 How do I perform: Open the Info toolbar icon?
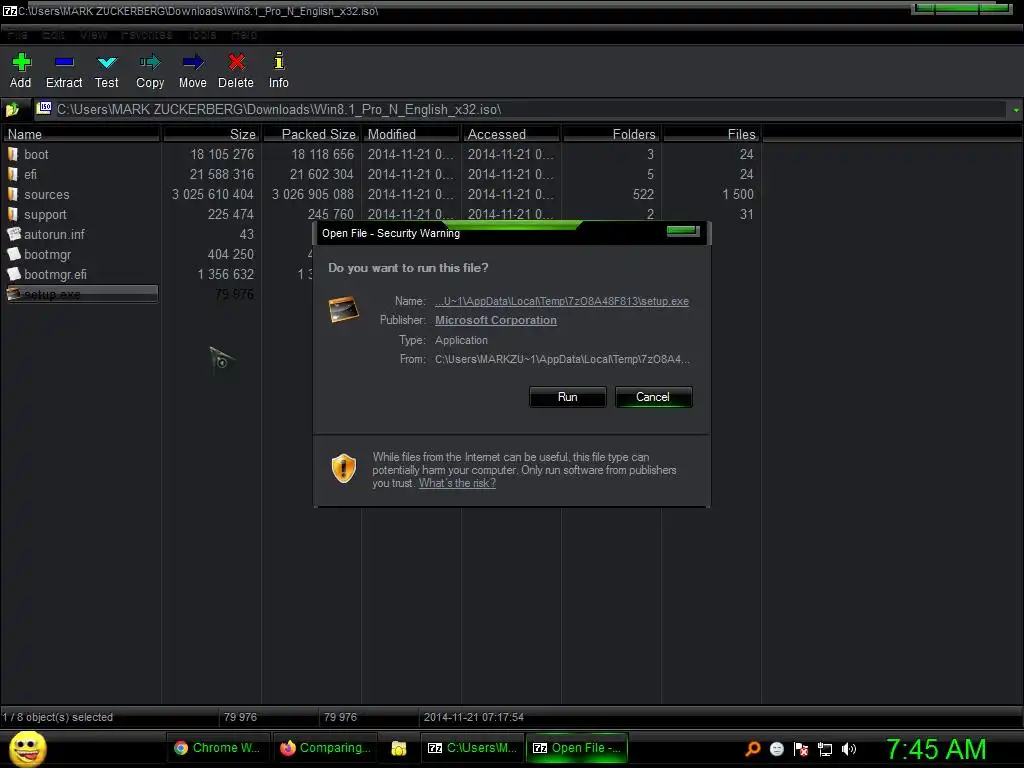pyautogui.click(x=278, y=61)
